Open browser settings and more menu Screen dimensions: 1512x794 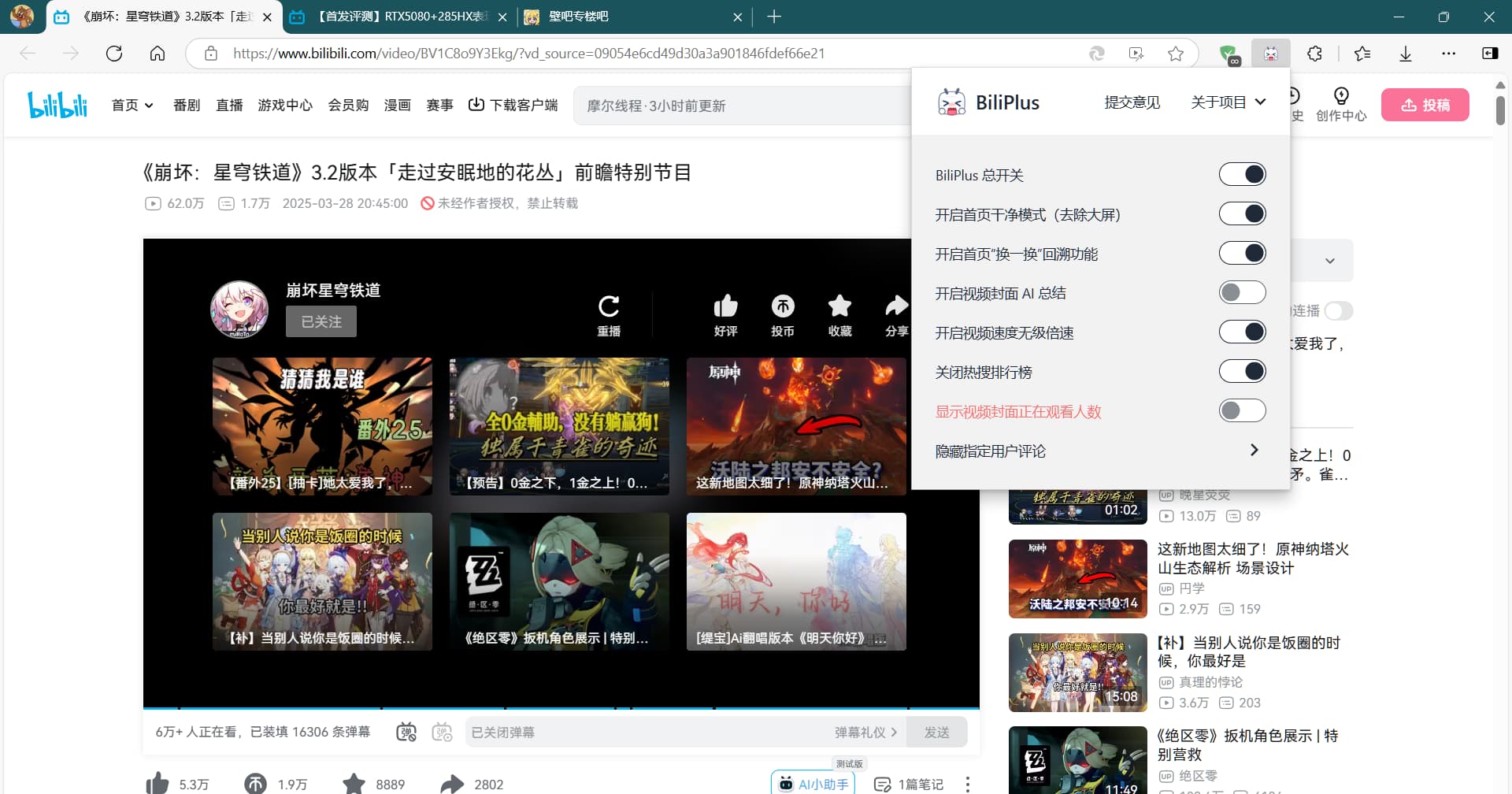click(1448, 54)
